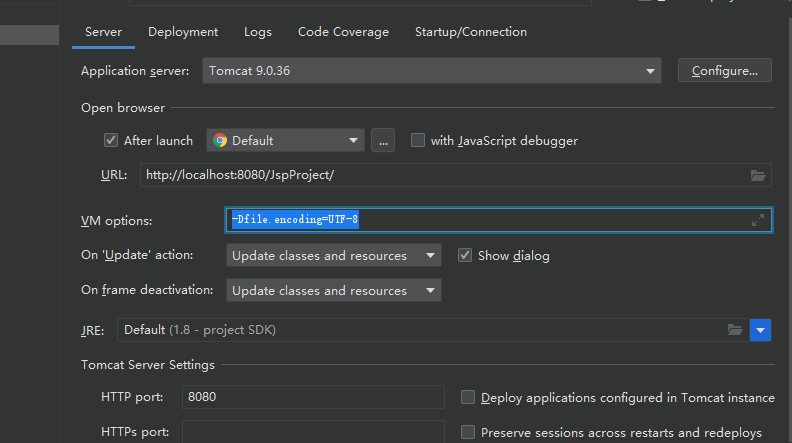Click into the HTTP port field
792x443 pixels.
313,397
